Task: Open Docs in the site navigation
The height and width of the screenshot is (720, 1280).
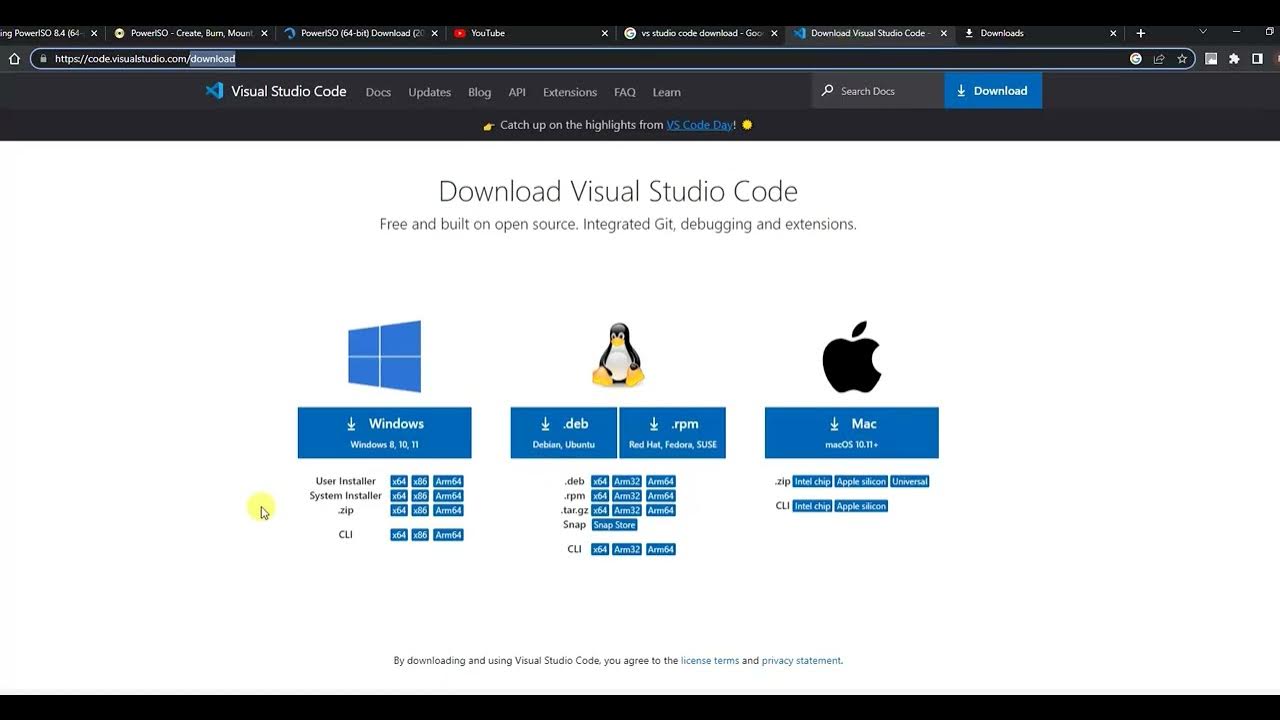Action: [x=378, y=92]
